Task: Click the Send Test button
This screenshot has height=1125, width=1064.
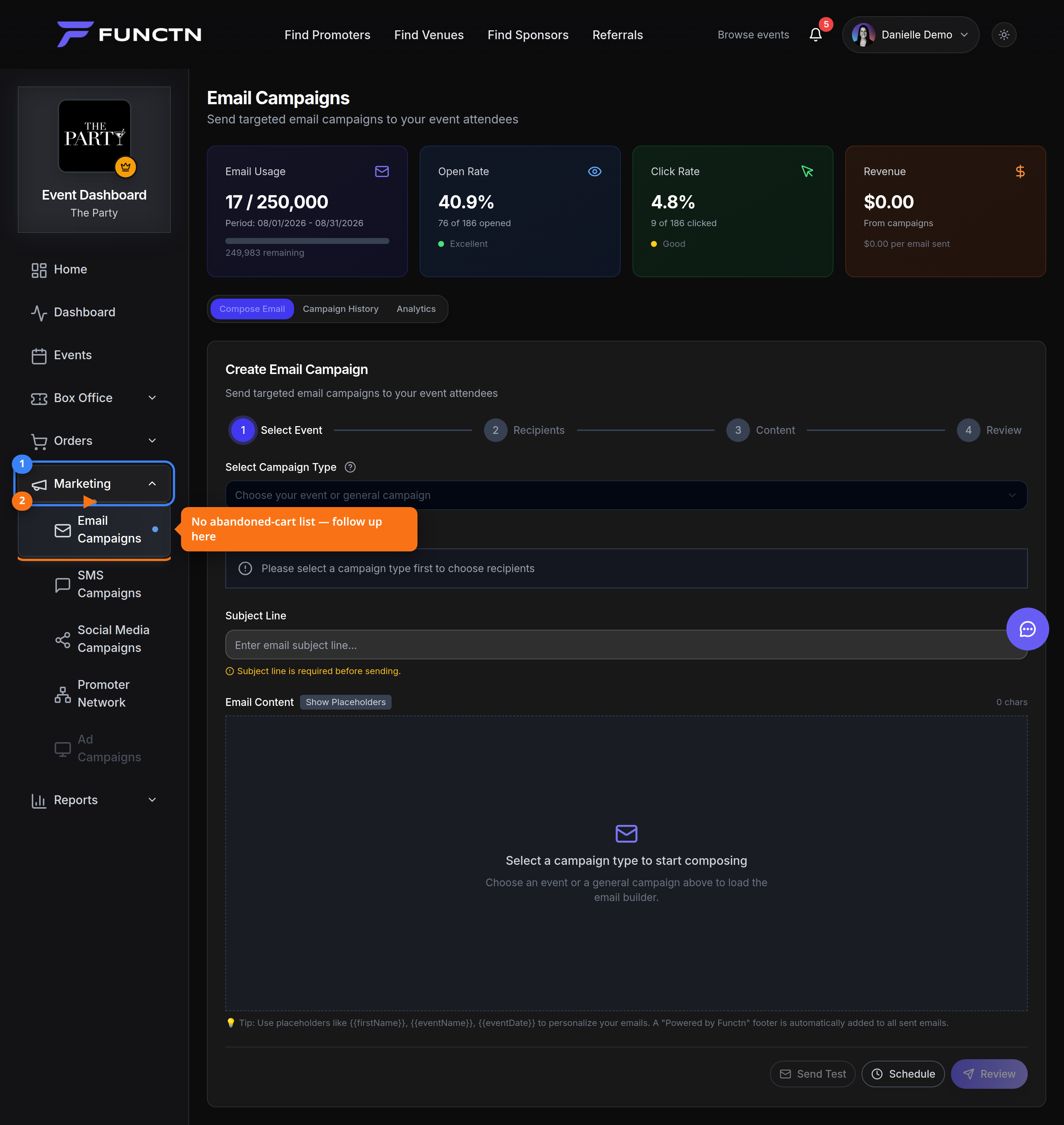Action: (812, 1074)
